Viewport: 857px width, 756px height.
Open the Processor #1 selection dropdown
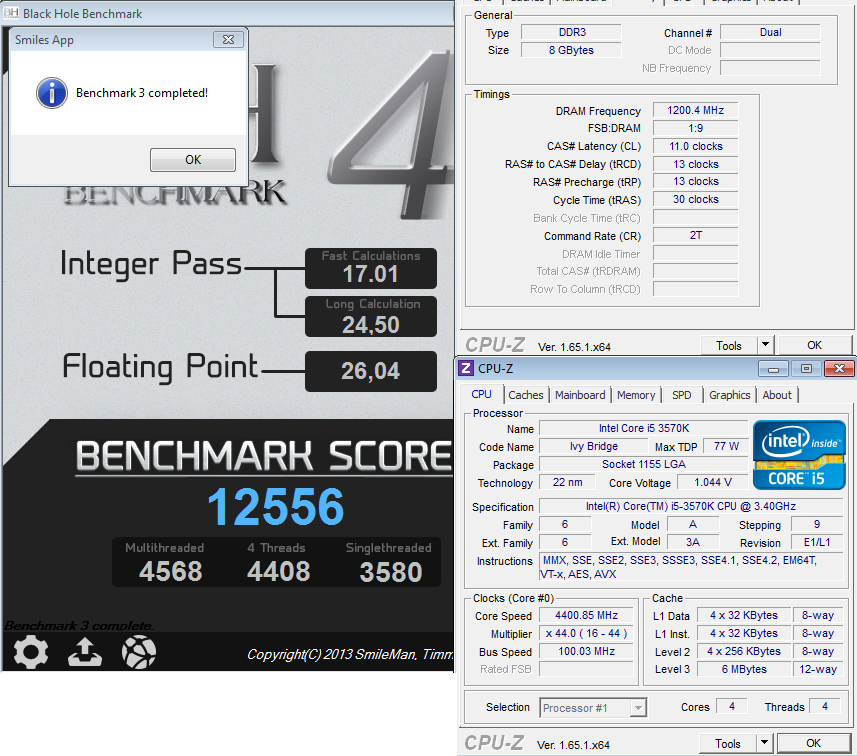point(593,708)
